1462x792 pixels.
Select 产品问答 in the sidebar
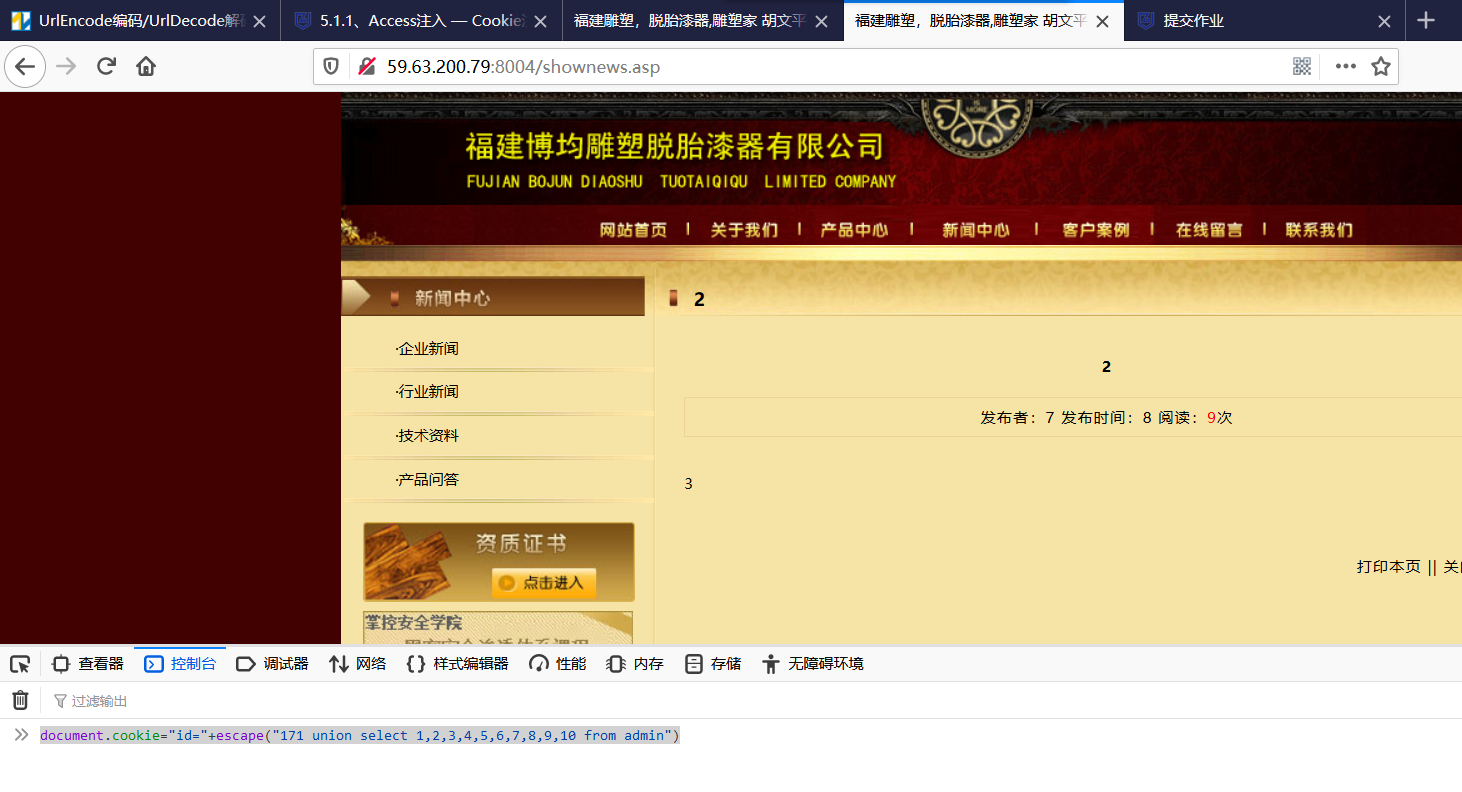coord(427,480)
